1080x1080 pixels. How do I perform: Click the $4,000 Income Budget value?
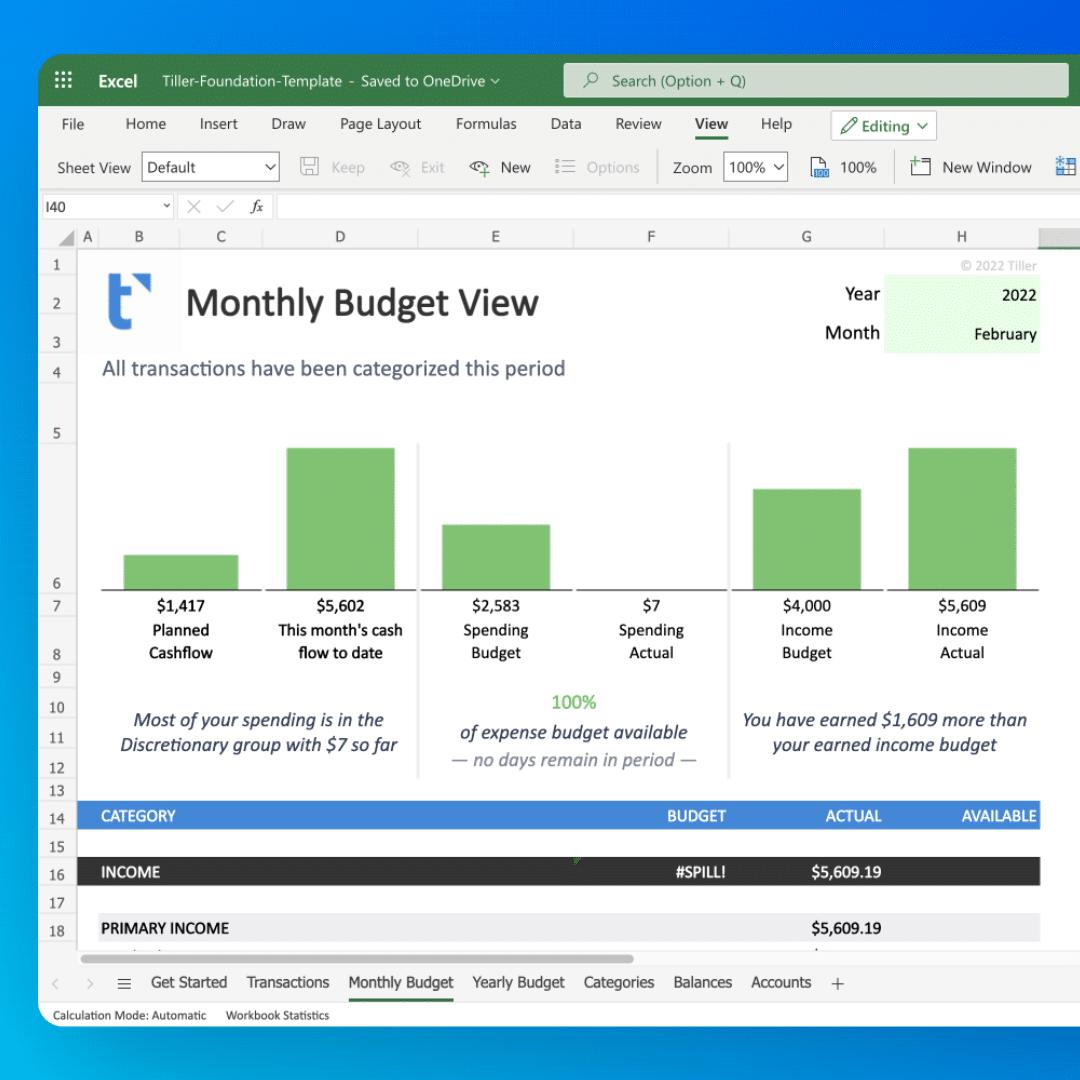807,606
